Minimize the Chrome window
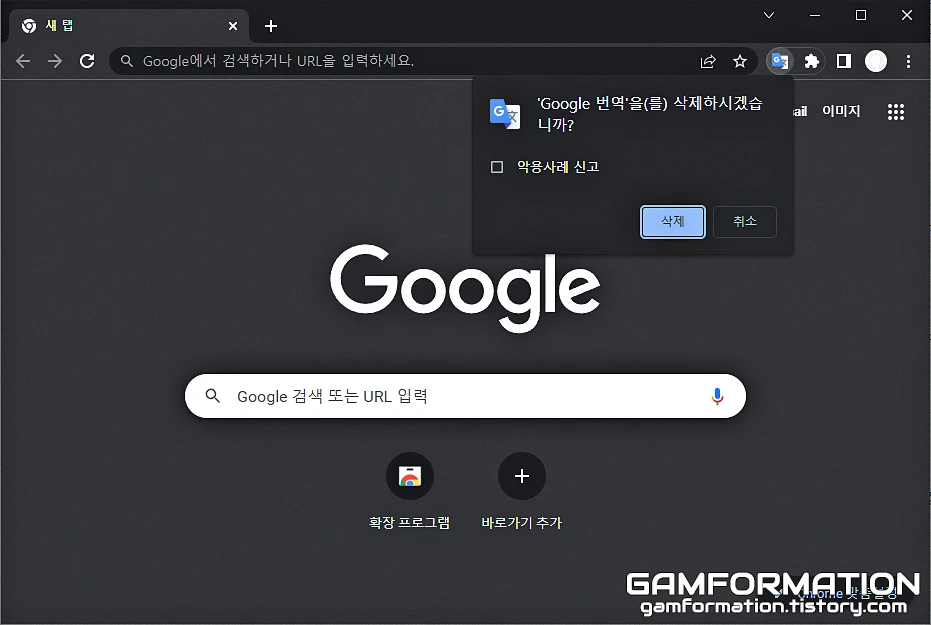 [815, 15]
